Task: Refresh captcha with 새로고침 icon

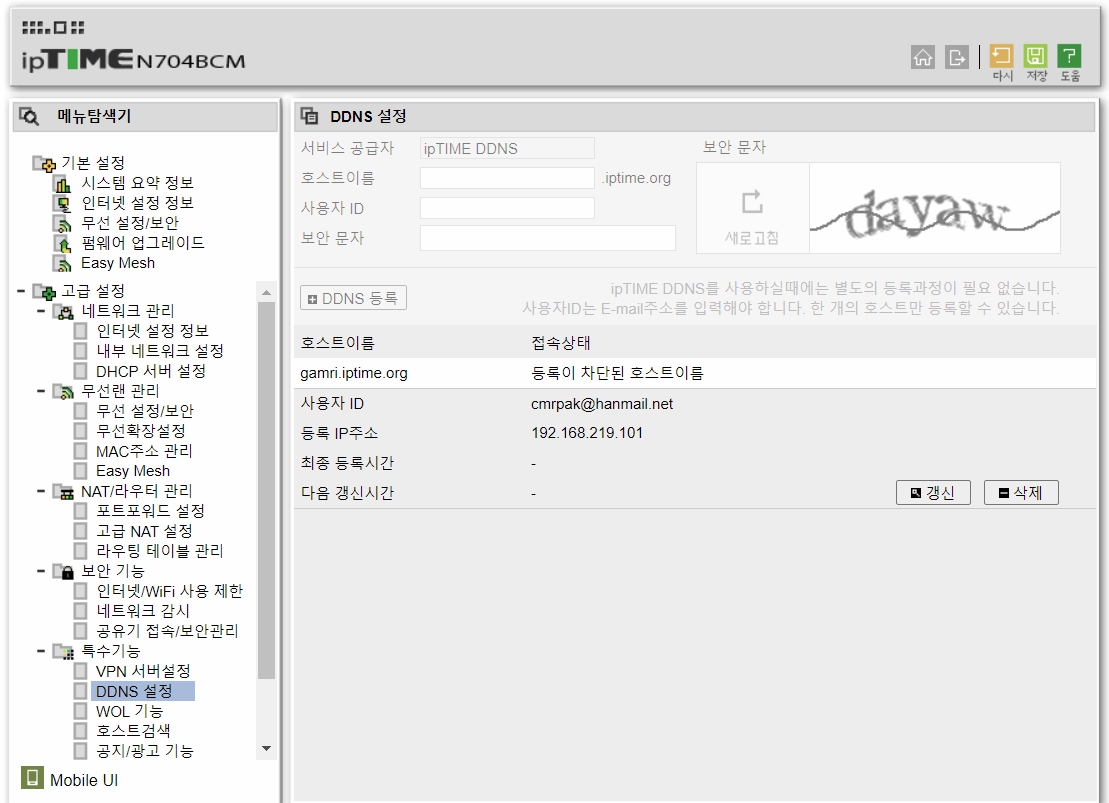Action: pyautogui.click(x=752, y=202)
